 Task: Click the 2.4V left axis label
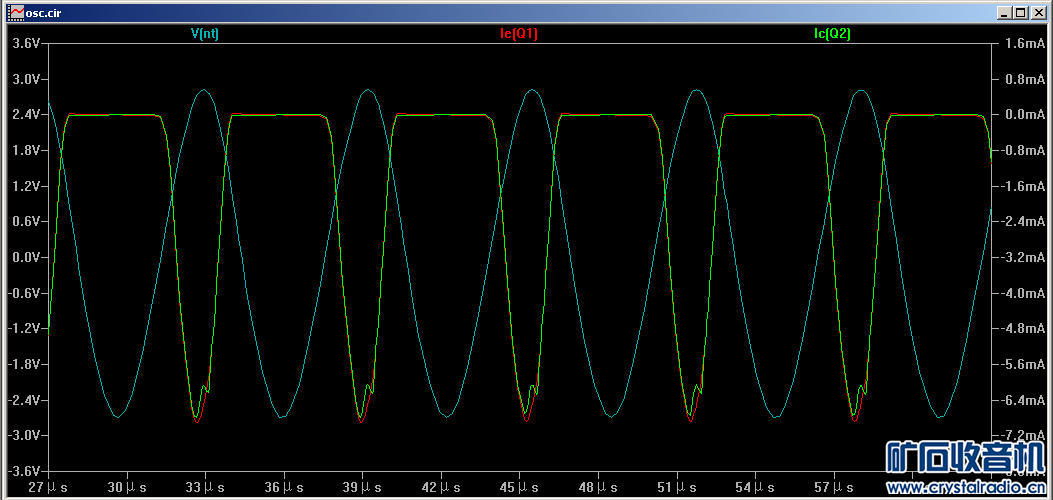click(x=28, y=115)
